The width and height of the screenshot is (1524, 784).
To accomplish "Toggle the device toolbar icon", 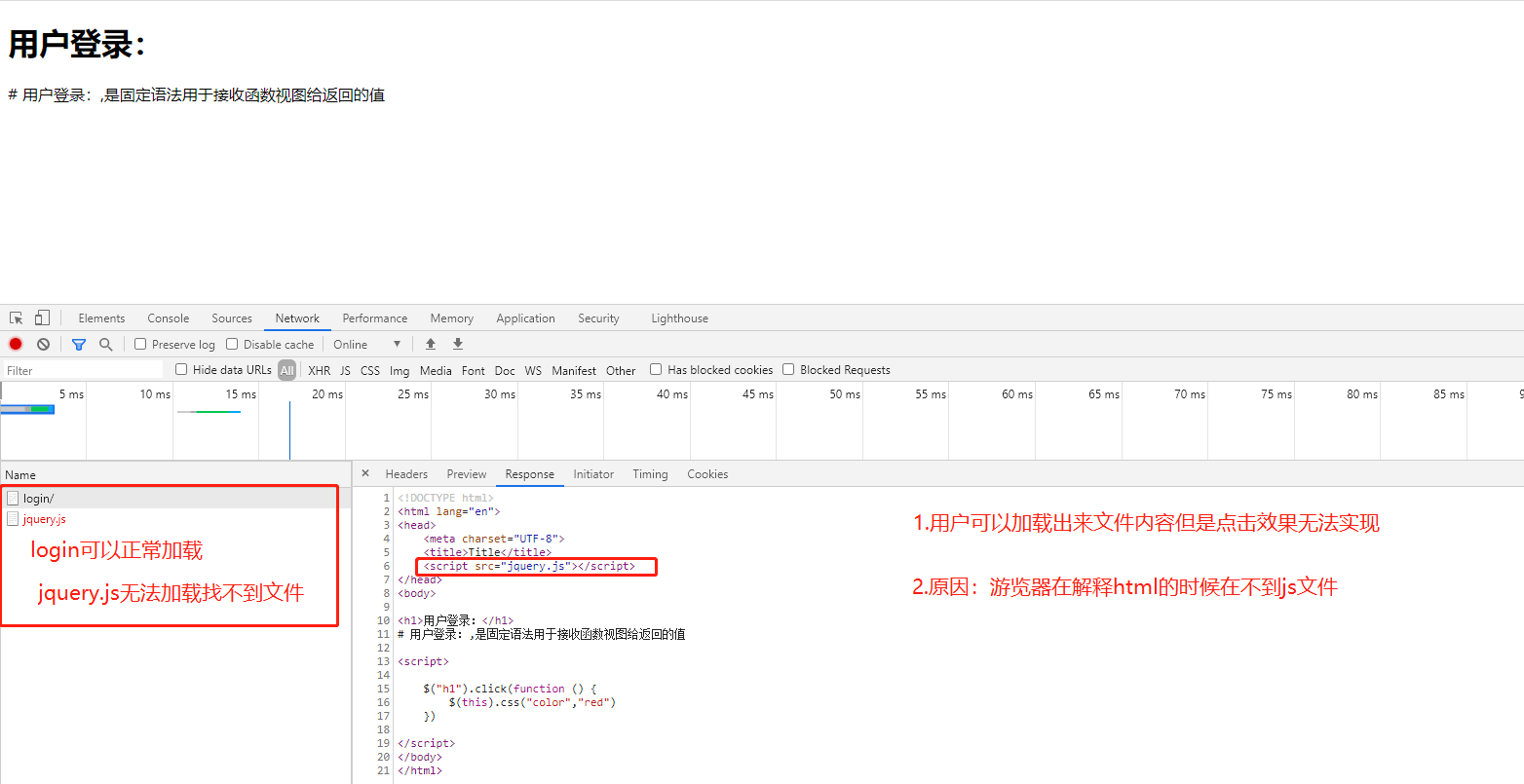I will coord(42,317).
